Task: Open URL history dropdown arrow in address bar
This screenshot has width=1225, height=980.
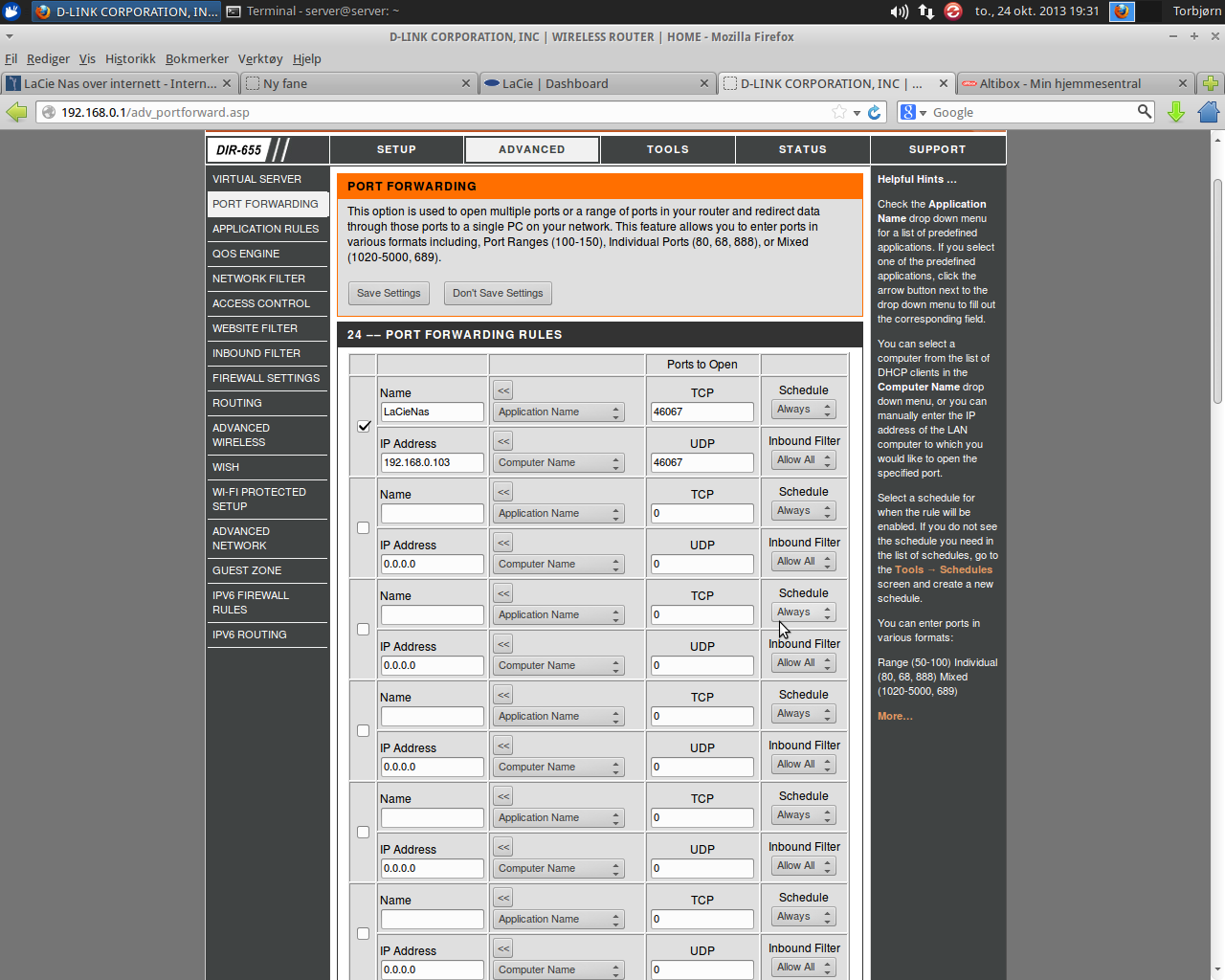Action: 857,113
